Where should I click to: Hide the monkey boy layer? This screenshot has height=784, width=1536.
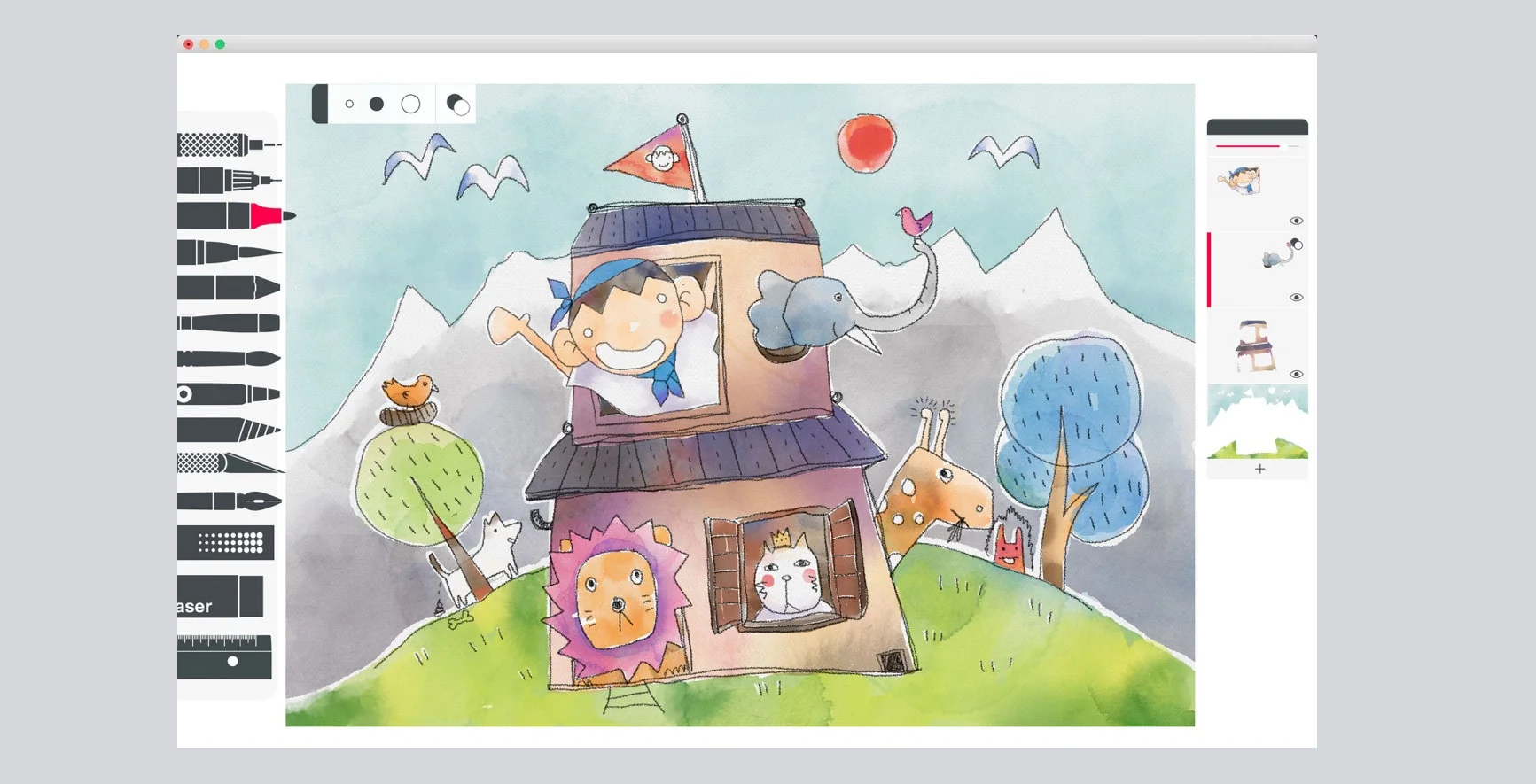(1296, 221)
